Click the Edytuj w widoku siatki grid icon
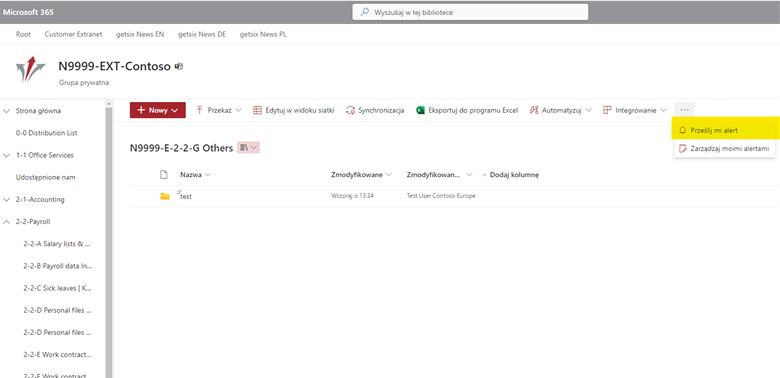Viewport: 780px width, 378px height. coord(257,110)
